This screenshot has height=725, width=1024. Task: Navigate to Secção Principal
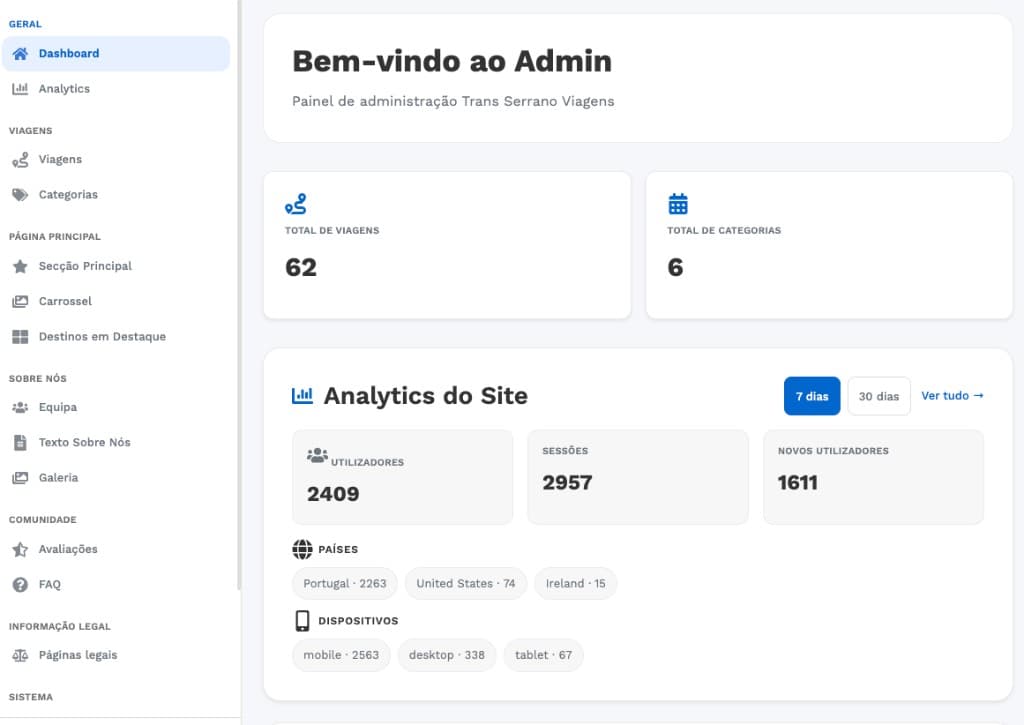(116, 266)
